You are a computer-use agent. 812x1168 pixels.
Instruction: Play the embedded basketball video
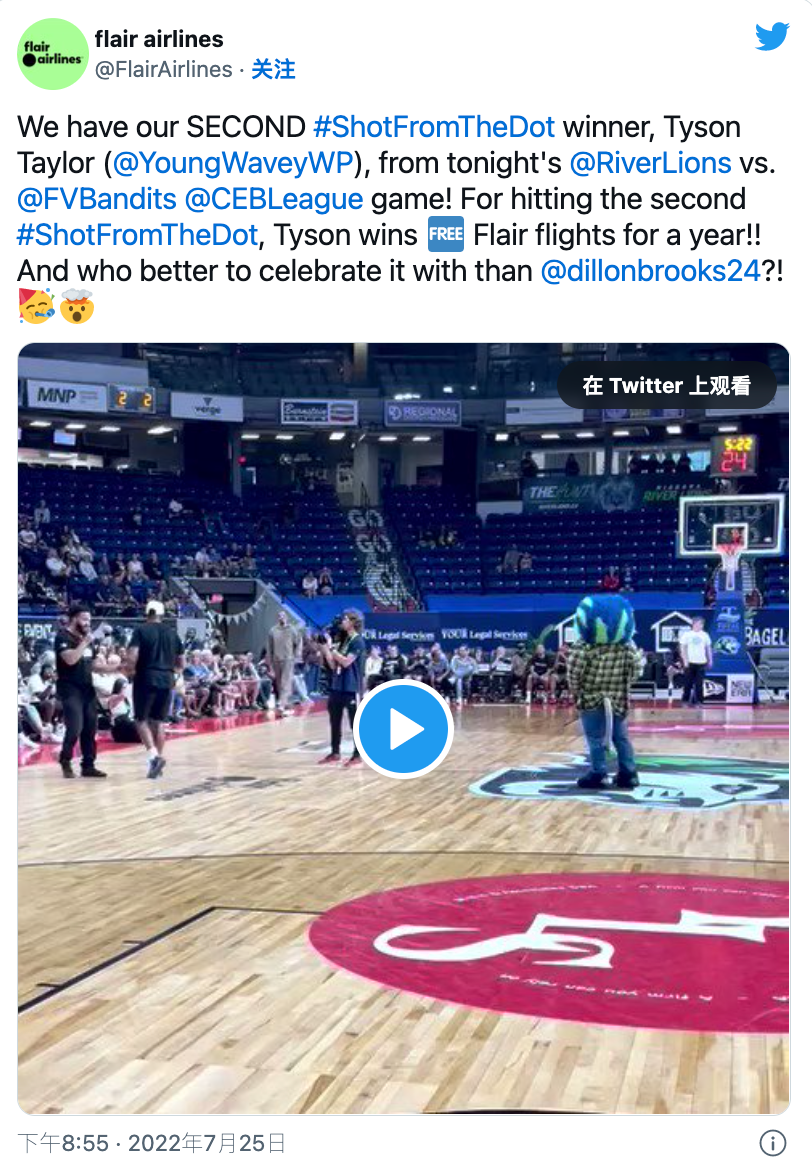point(403,729)
